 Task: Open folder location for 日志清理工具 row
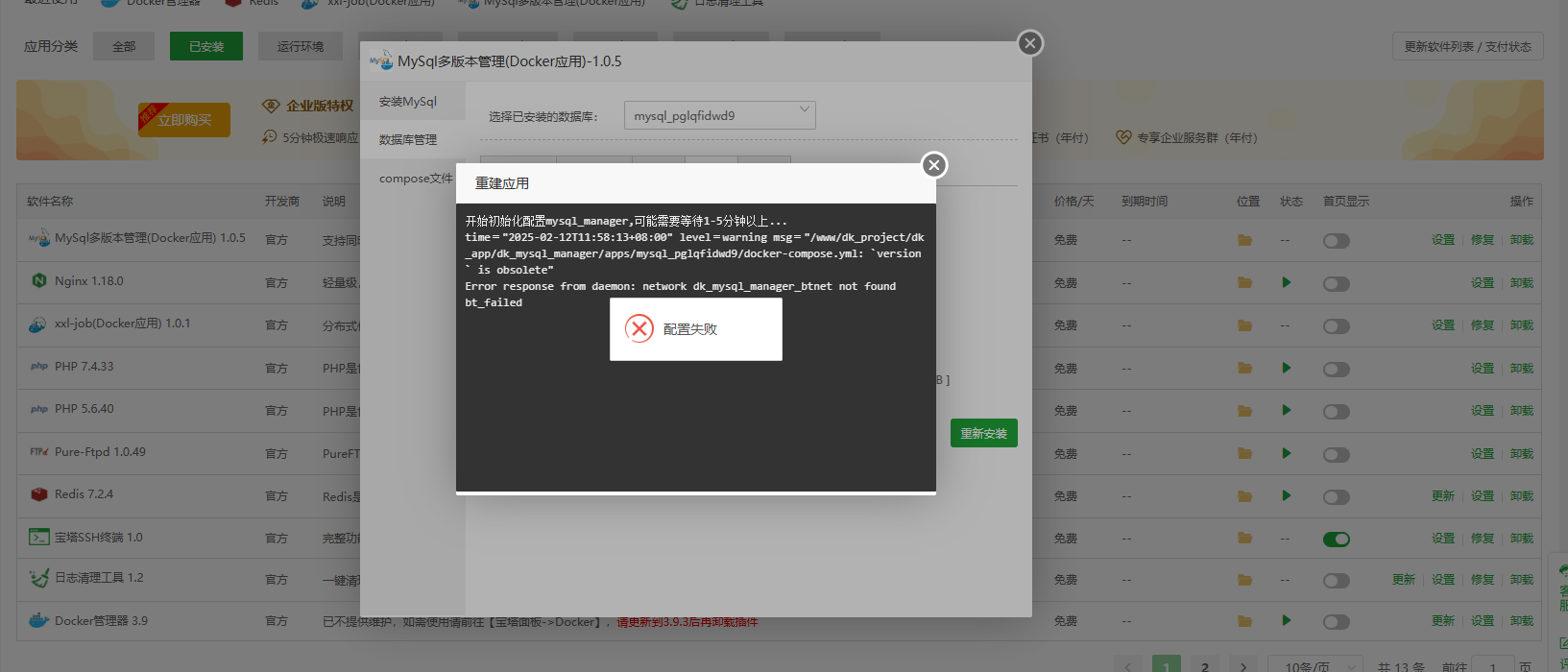(1244, 580)
